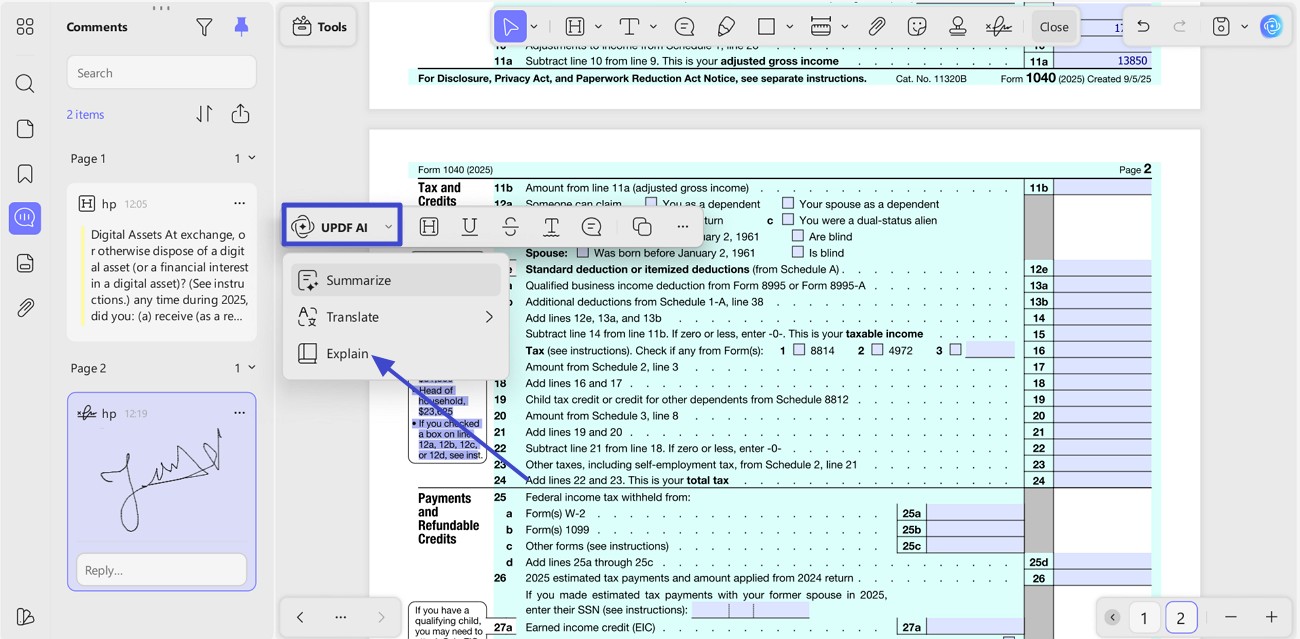Collapse the Page 2 comments group
1300x639 pixels.
pyautogui.click(x=252, y=368)
